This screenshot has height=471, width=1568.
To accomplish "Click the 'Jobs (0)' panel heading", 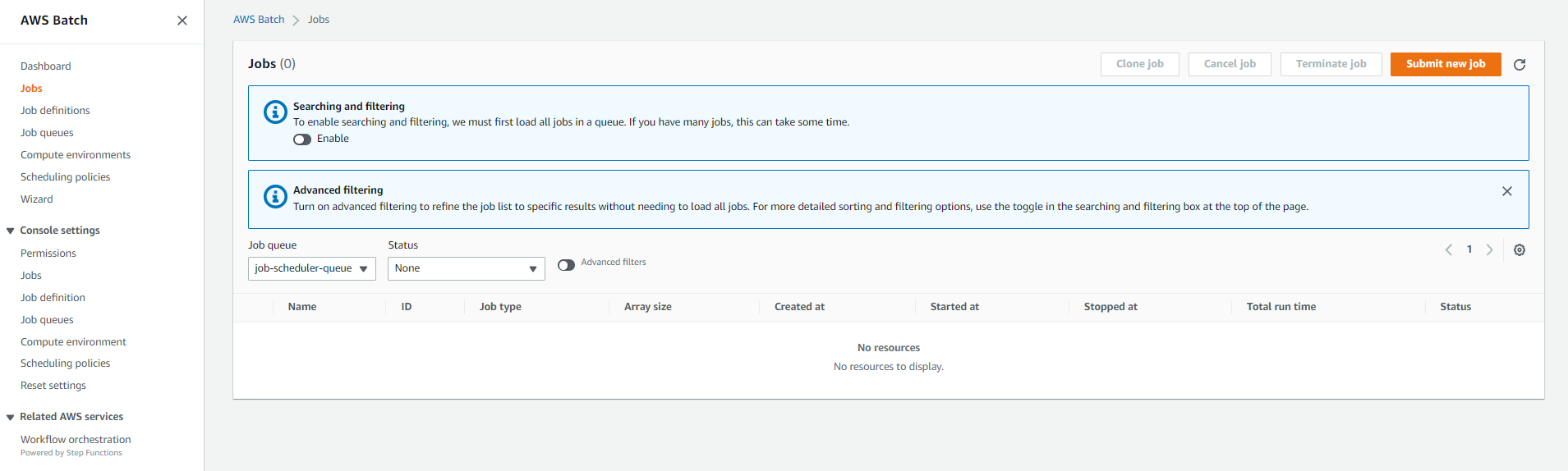I will [272, 64].
